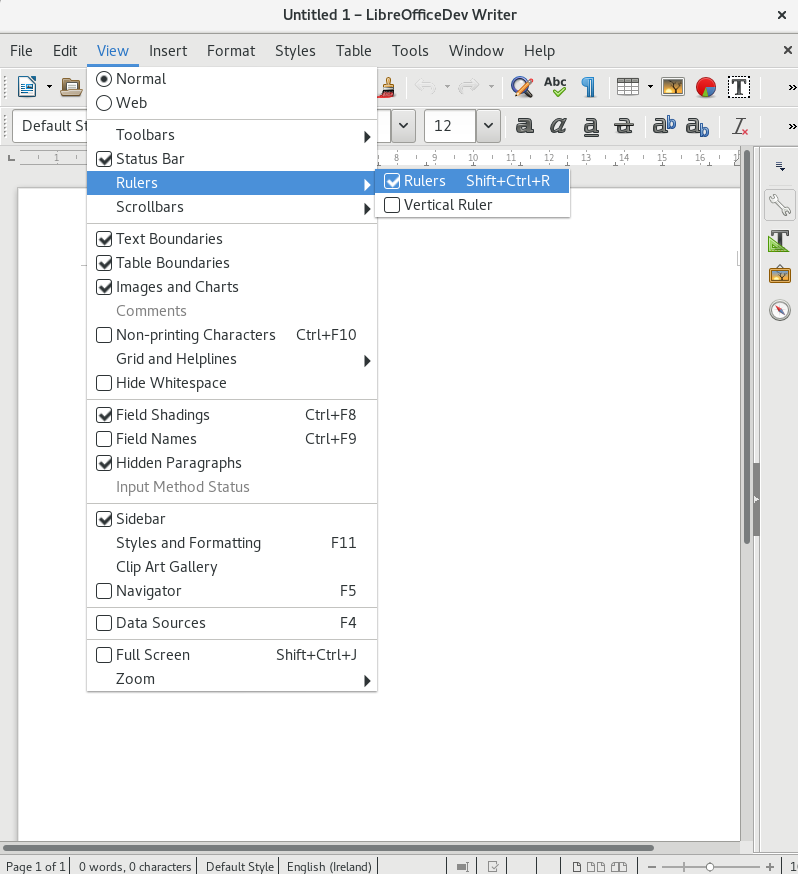Viewport: 798px width, 874px height.
Task: Apply Underline formatting icon
Action: [x=591, y=127]
